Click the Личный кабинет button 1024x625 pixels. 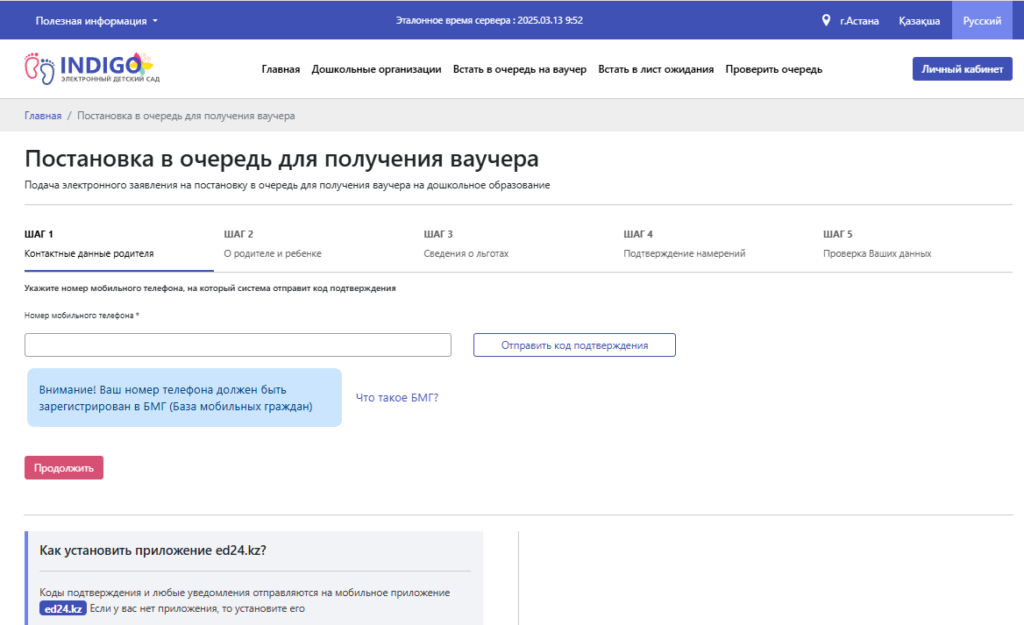[x=962, y=69]
